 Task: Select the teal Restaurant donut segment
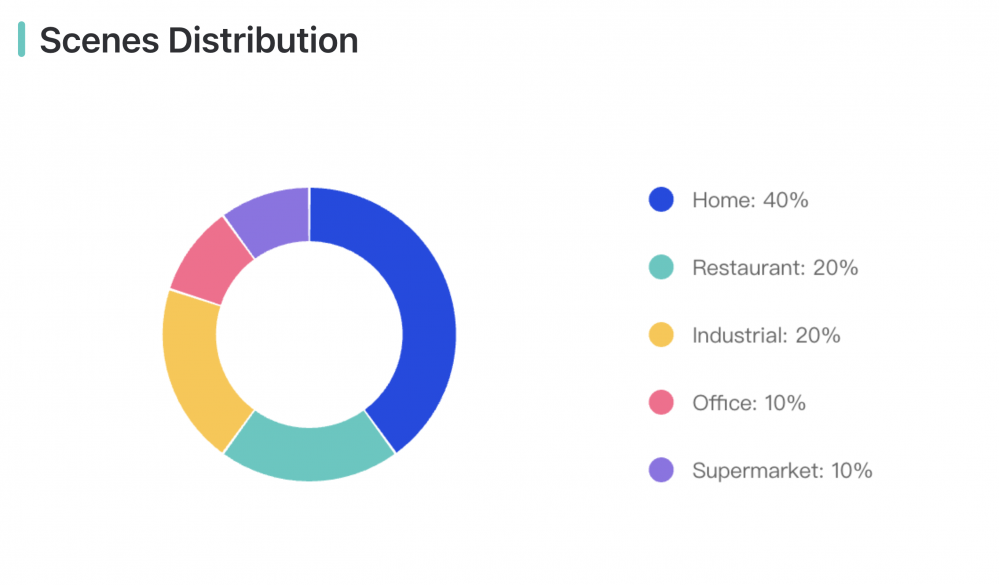[x=310, y=454]
